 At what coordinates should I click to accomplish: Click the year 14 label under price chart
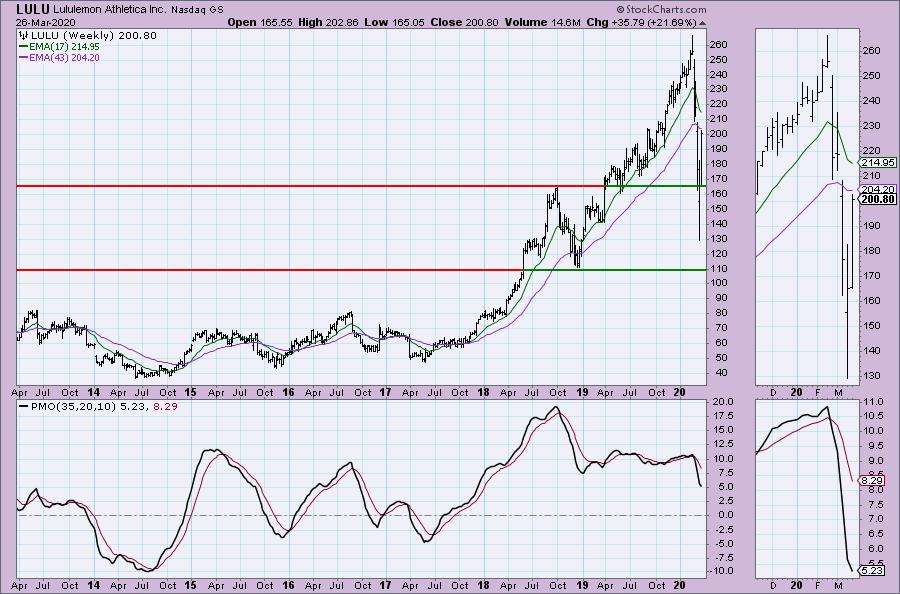(x=94, y=393)
